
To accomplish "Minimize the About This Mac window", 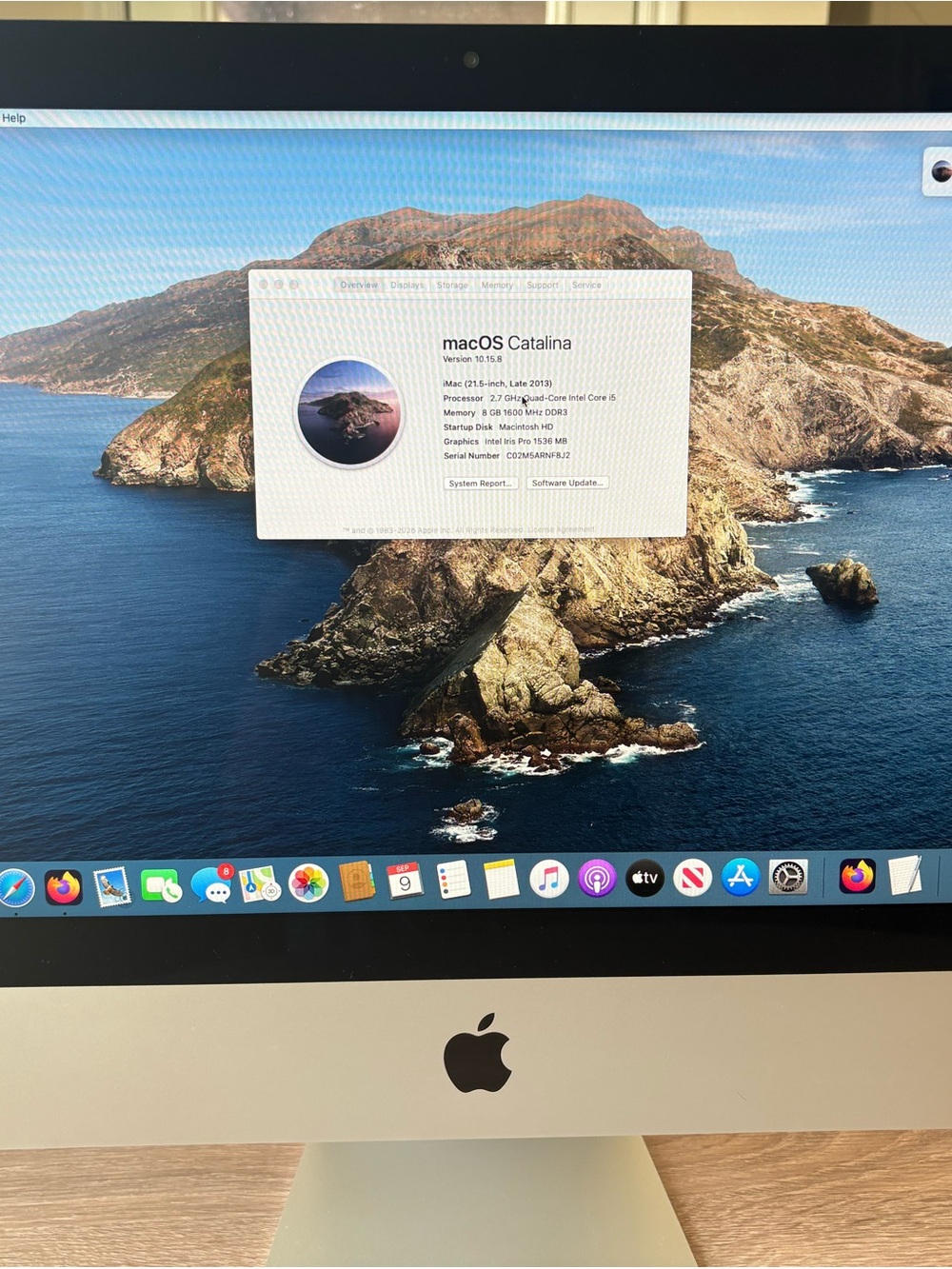I will (279, 285).
